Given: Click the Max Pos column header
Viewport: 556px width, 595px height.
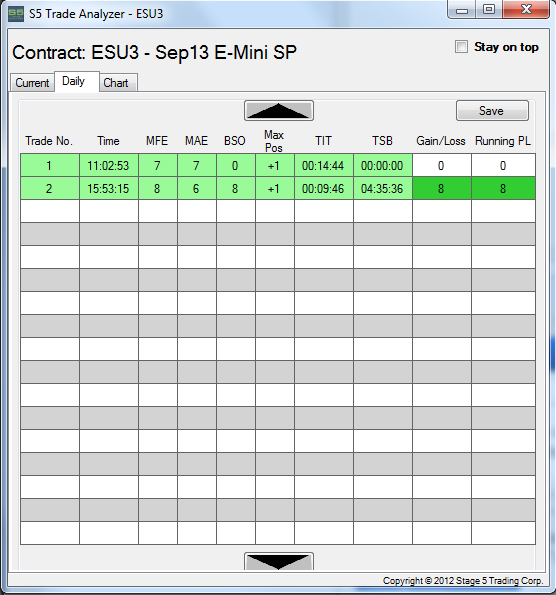Looking at the screenshot, I should click(274, 141).
